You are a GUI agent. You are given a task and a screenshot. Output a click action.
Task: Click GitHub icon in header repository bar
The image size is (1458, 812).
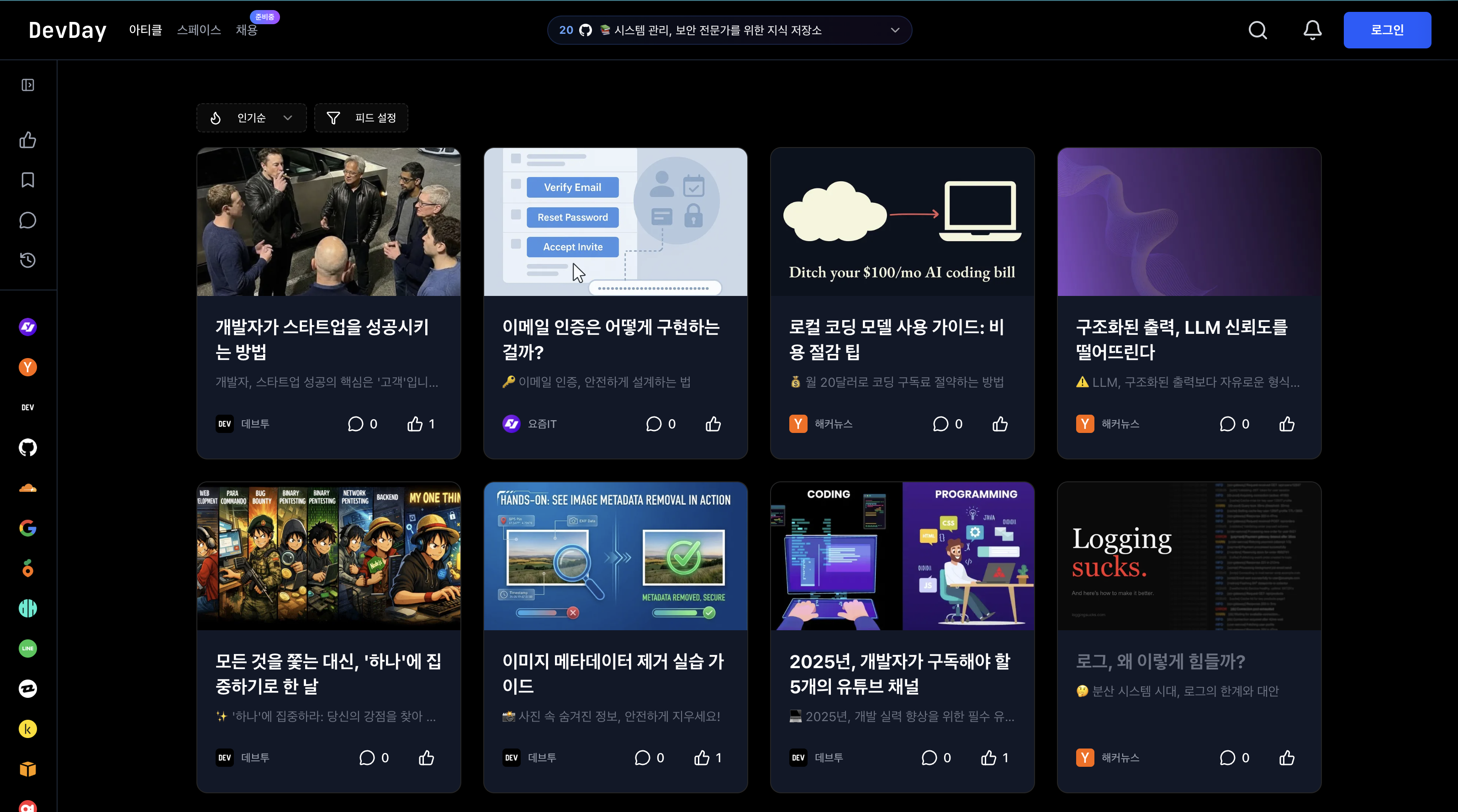586,30
